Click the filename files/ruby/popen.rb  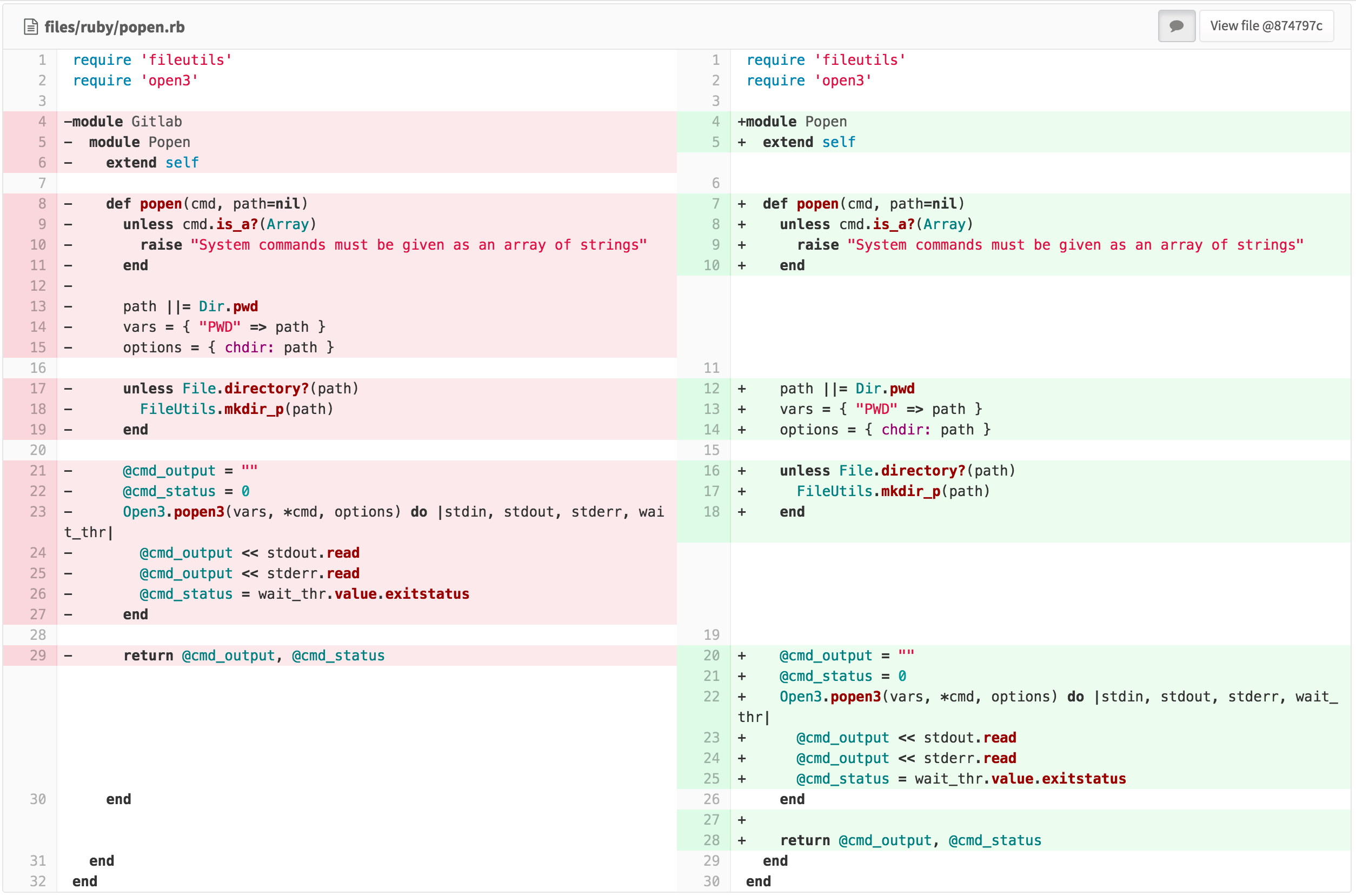coord(114,26)
